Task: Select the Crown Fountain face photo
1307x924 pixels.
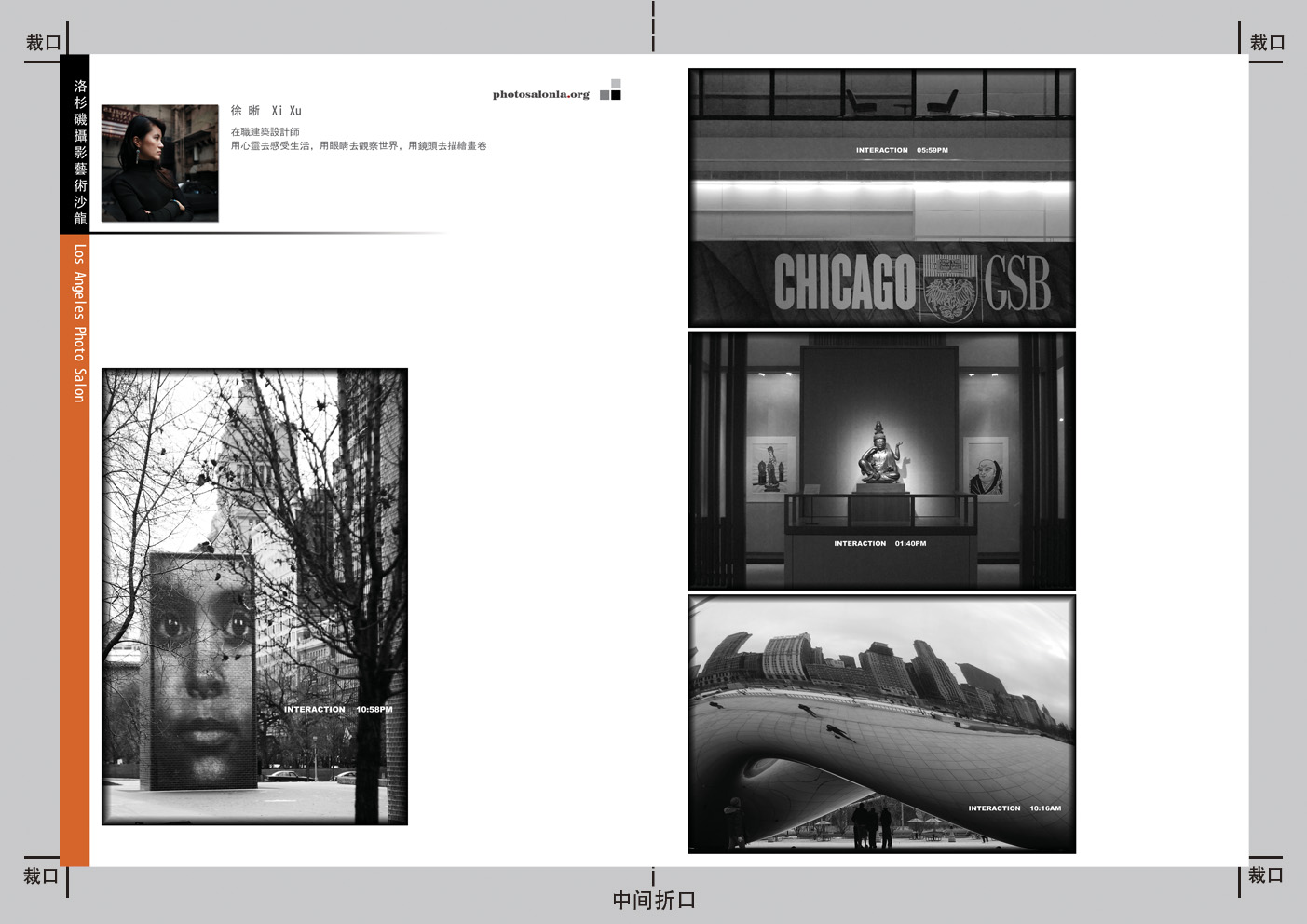Action: pyautogui.click(x=254, y=596)
